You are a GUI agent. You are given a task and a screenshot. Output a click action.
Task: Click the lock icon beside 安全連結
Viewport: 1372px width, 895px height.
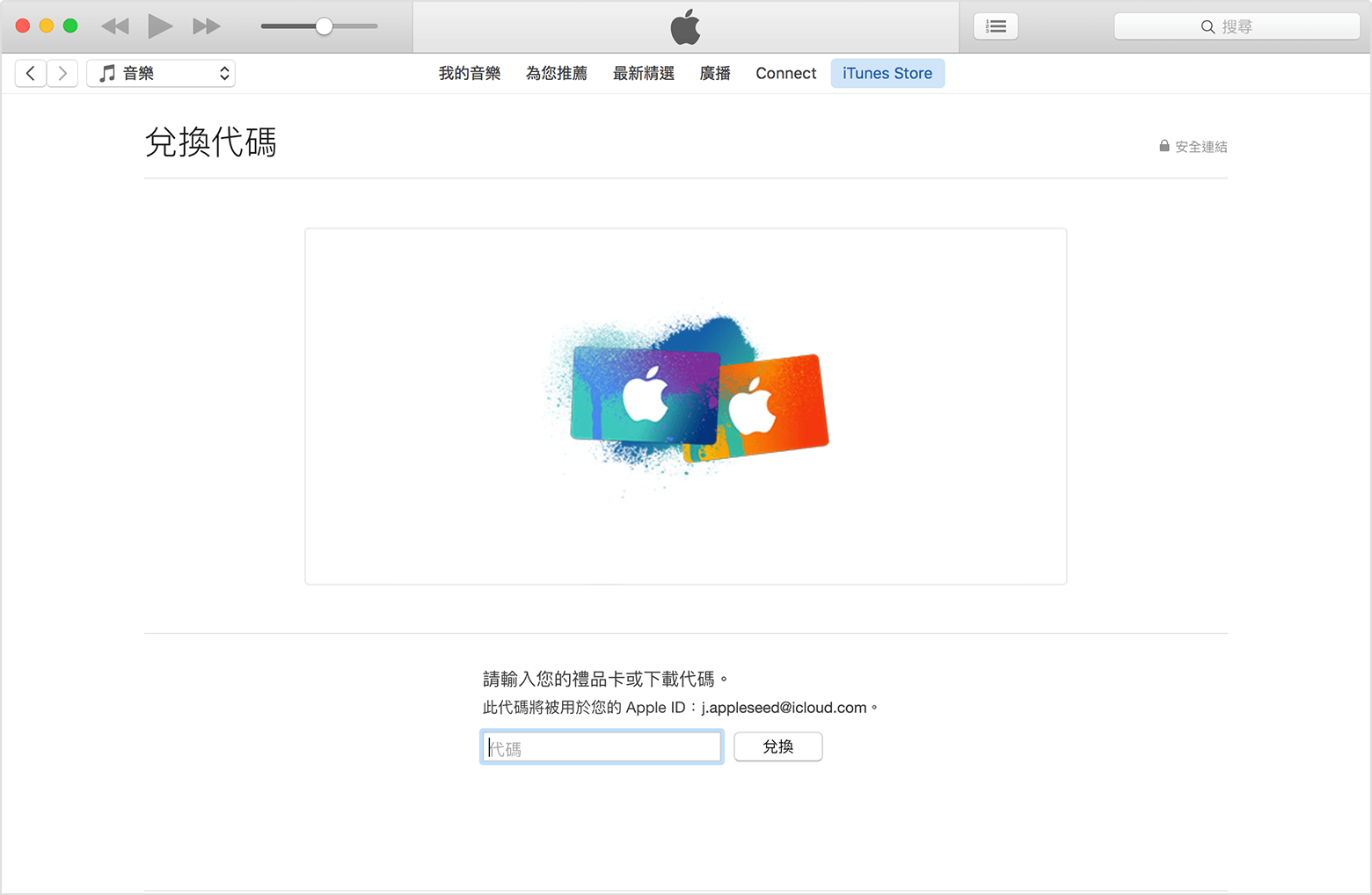tap(1164, 146)
